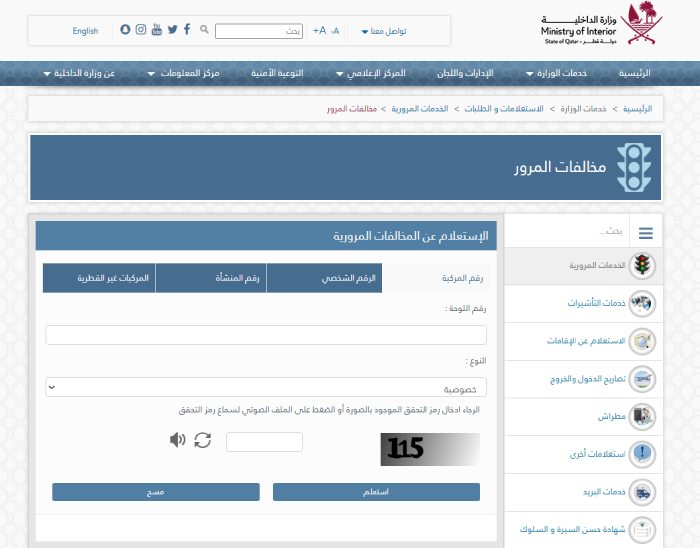Click الاستعلامات و الطلبات breadcrumb link
Image resolution: width=700 pixels, height=548 pixels.
tap(504, 109)
